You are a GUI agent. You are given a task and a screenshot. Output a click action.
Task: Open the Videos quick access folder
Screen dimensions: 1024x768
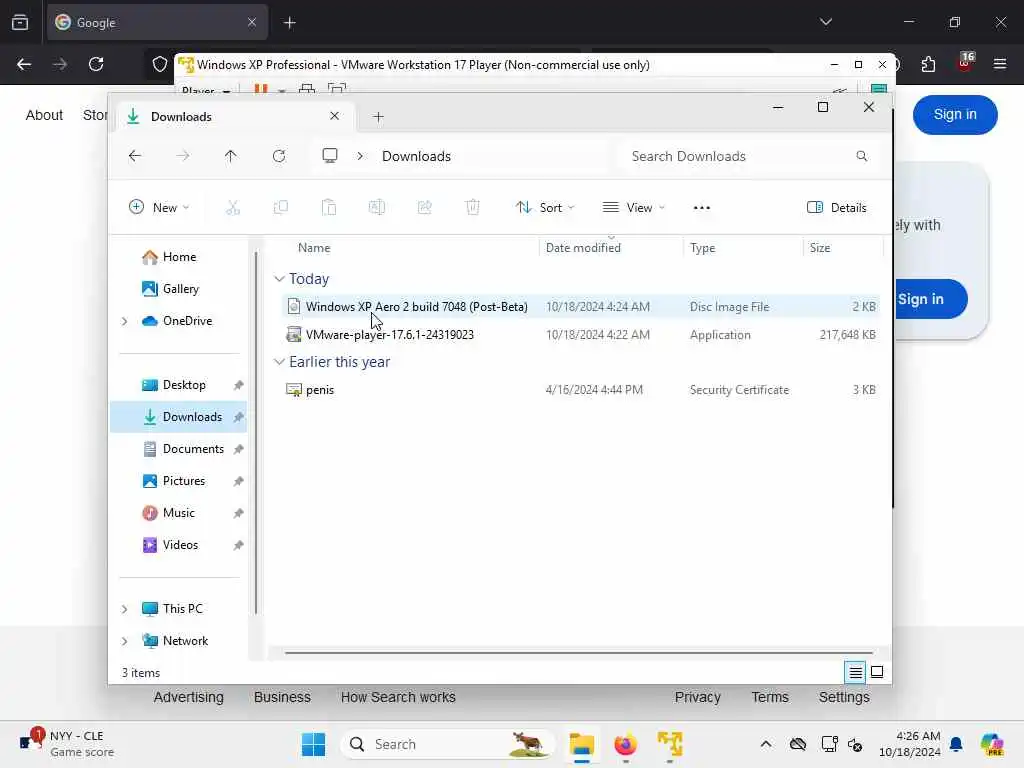(178, 545)
